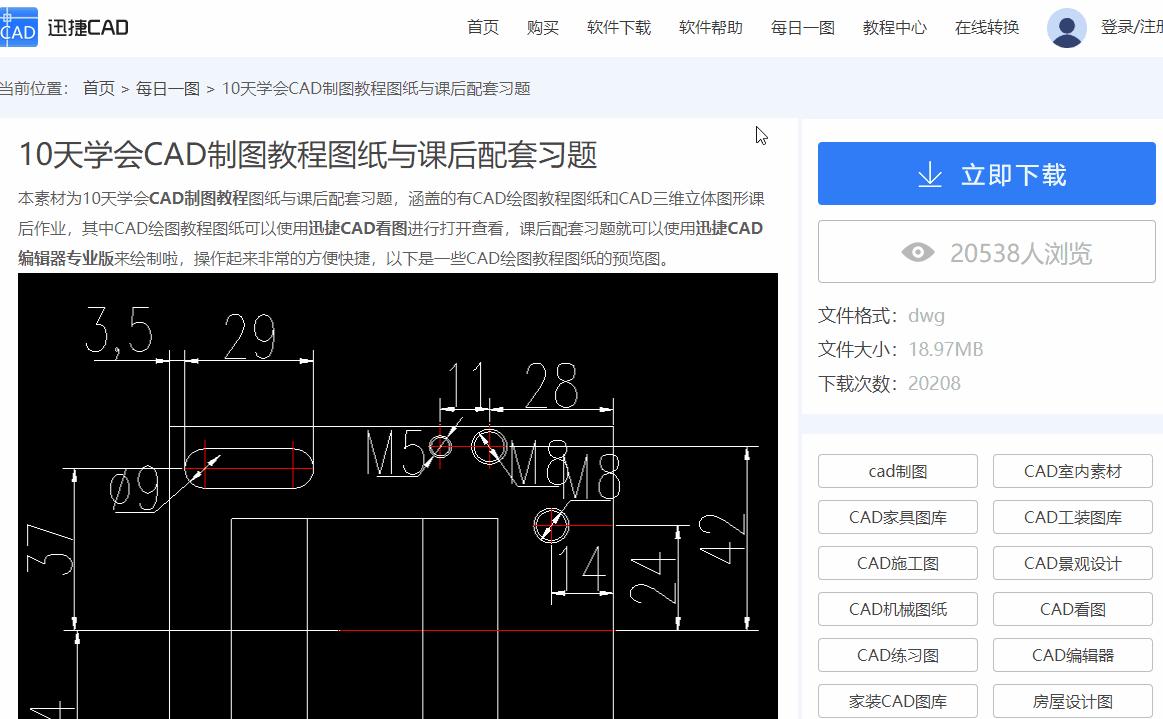Open 教程中心

[895, 27]
